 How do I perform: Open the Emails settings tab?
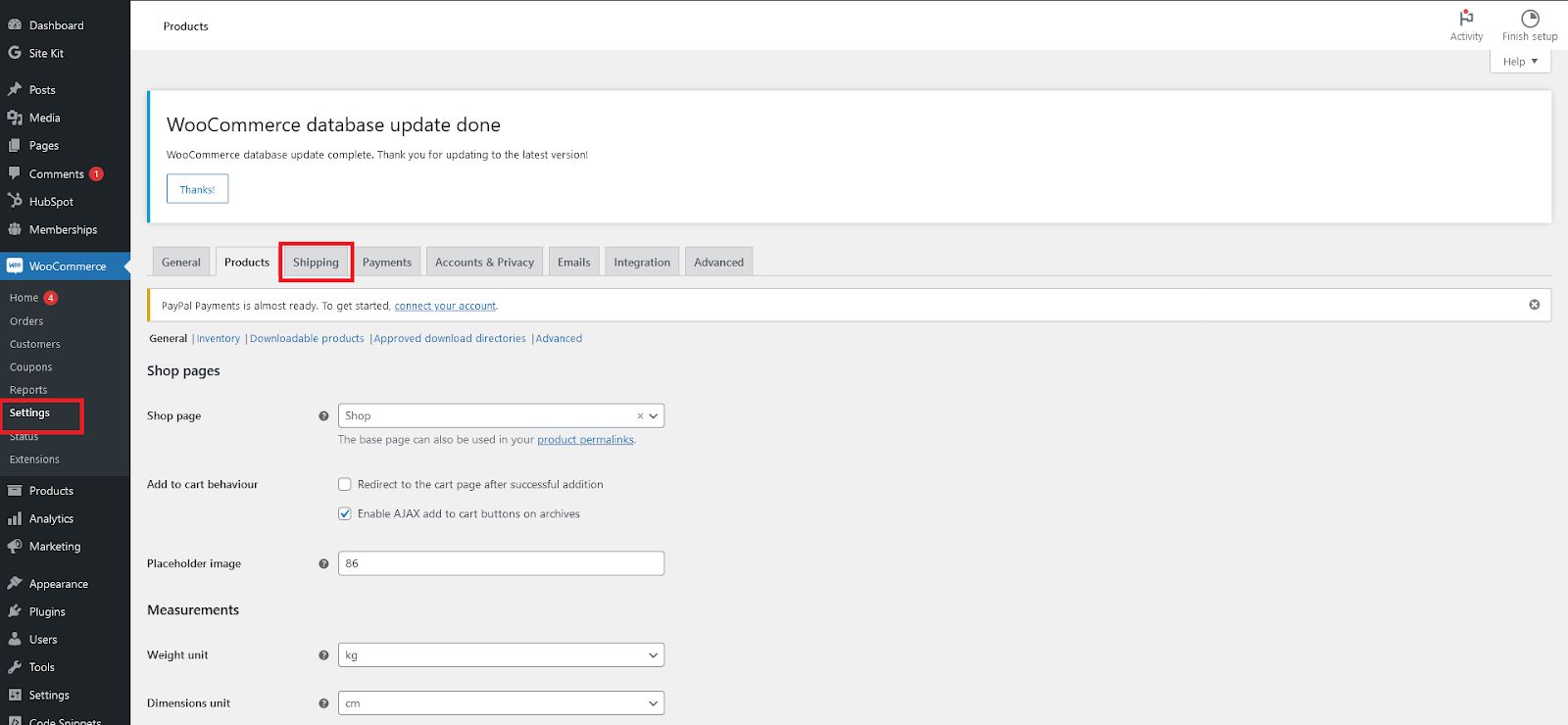click(x=574, y=262)
